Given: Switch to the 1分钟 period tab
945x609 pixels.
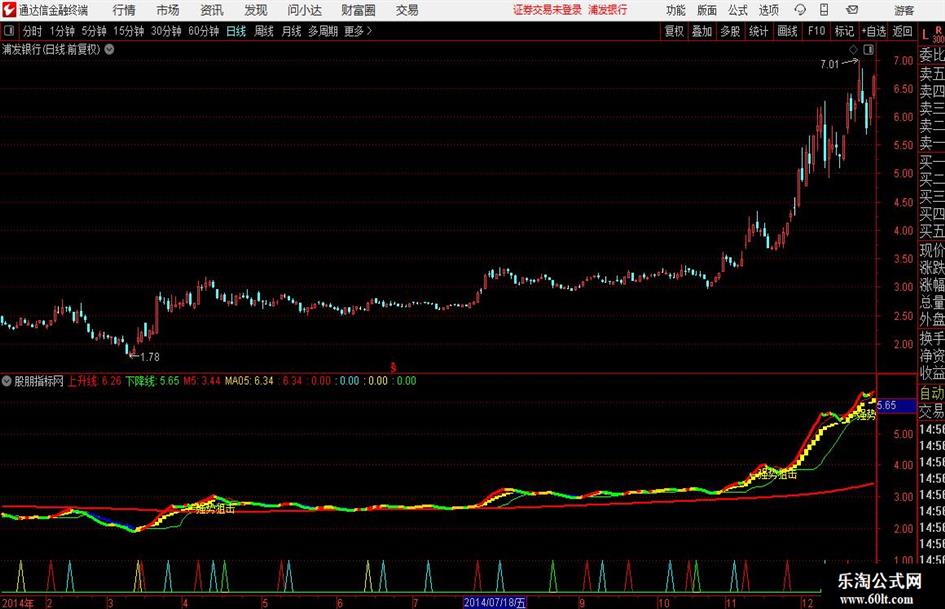Looking at the screenshot, I should pyautogui.click(x=62, y=31).
